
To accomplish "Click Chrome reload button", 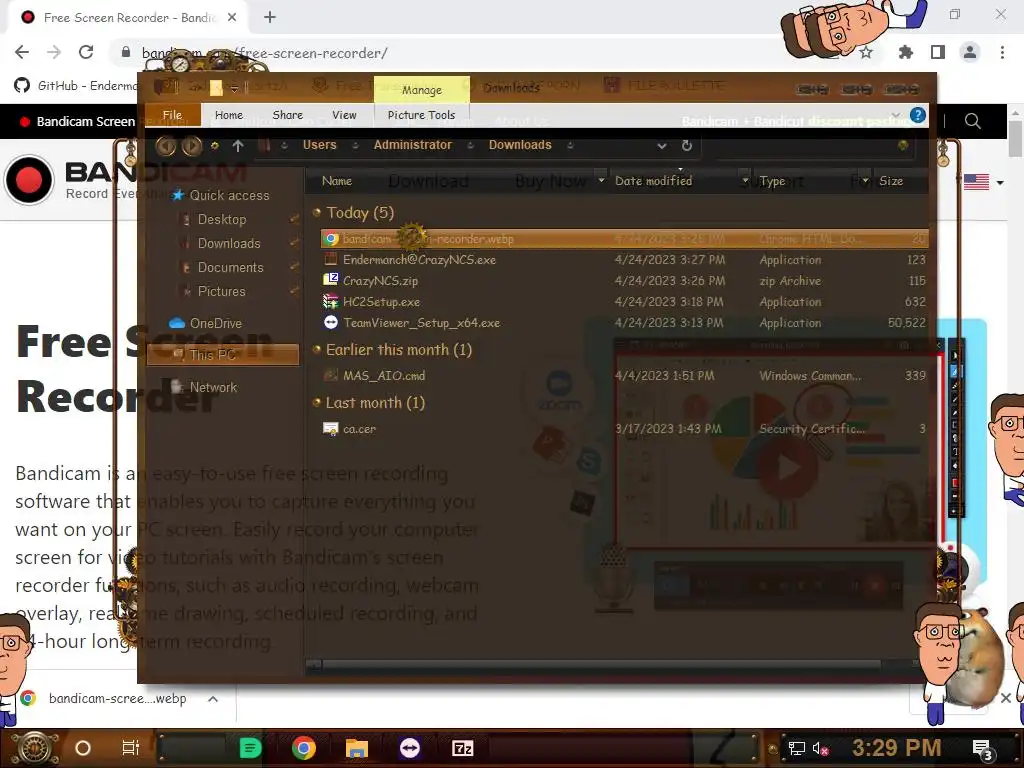I will (86, 52).
